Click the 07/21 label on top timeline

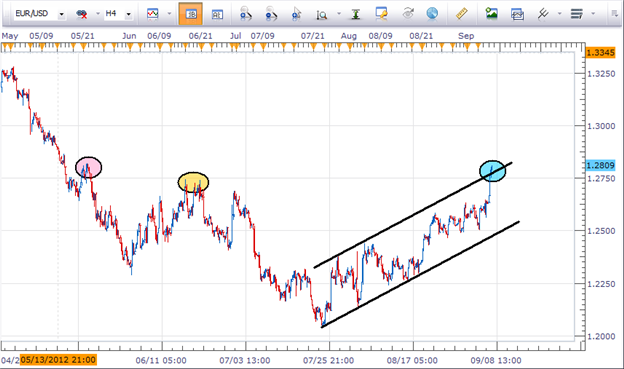313,36
